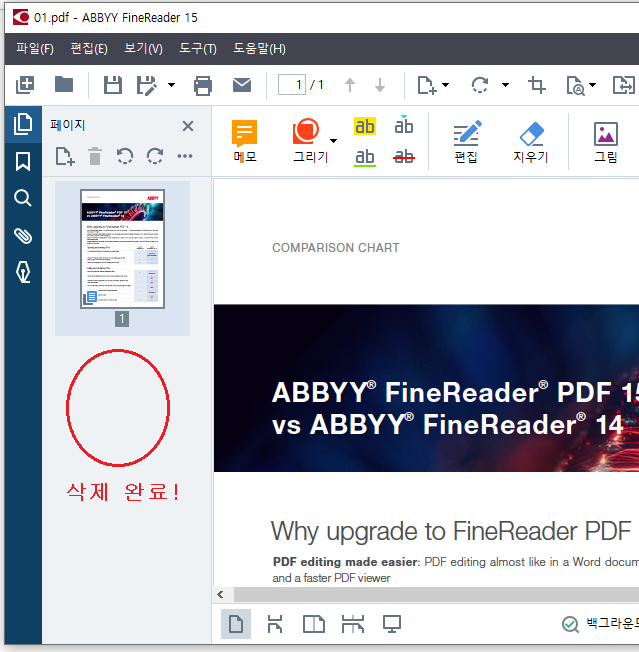Open the Digital Signatures pen panel
This screenshot has height=652, width=639.
(23, 272)
